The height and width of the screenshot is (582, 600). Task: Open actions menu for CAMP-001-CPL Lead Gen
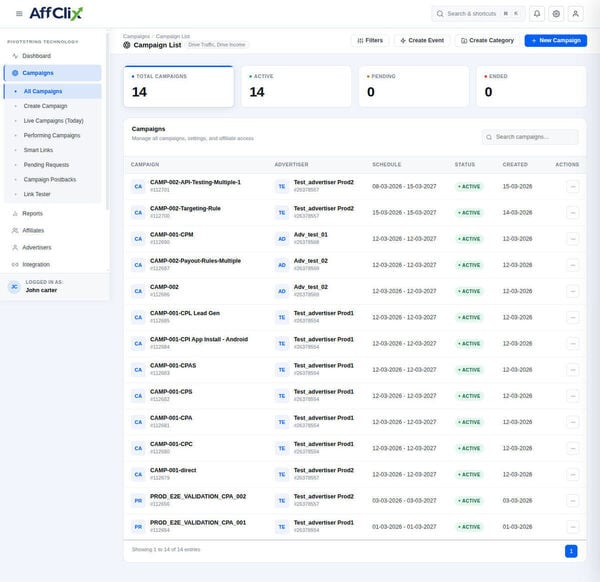coord(572,318)
